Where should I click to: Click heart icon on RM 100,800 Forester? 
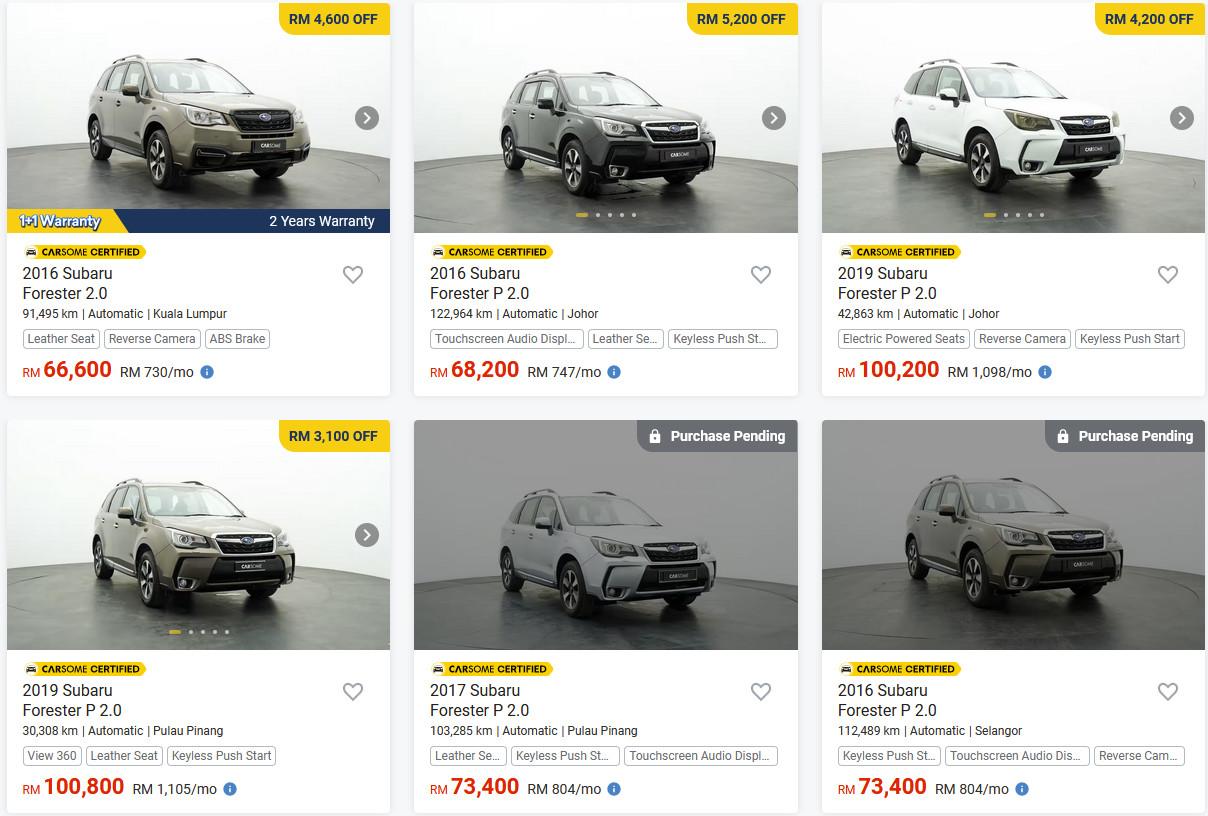pyautogui.click(x=353, y=692)
